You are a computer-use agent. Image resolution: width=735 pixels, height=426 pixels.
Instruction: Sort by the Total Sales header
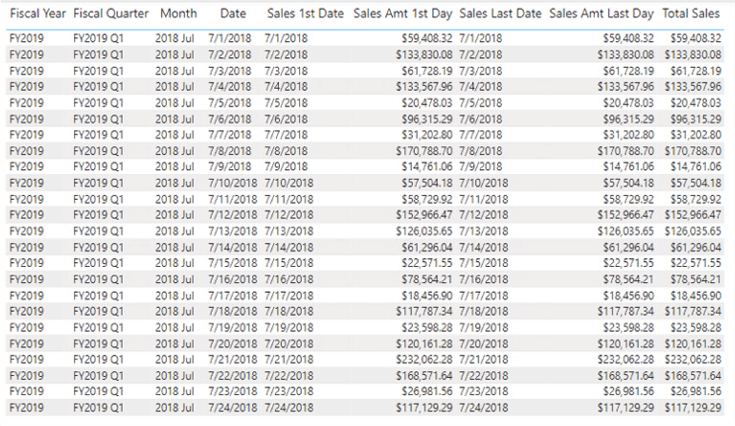point(691,14)
